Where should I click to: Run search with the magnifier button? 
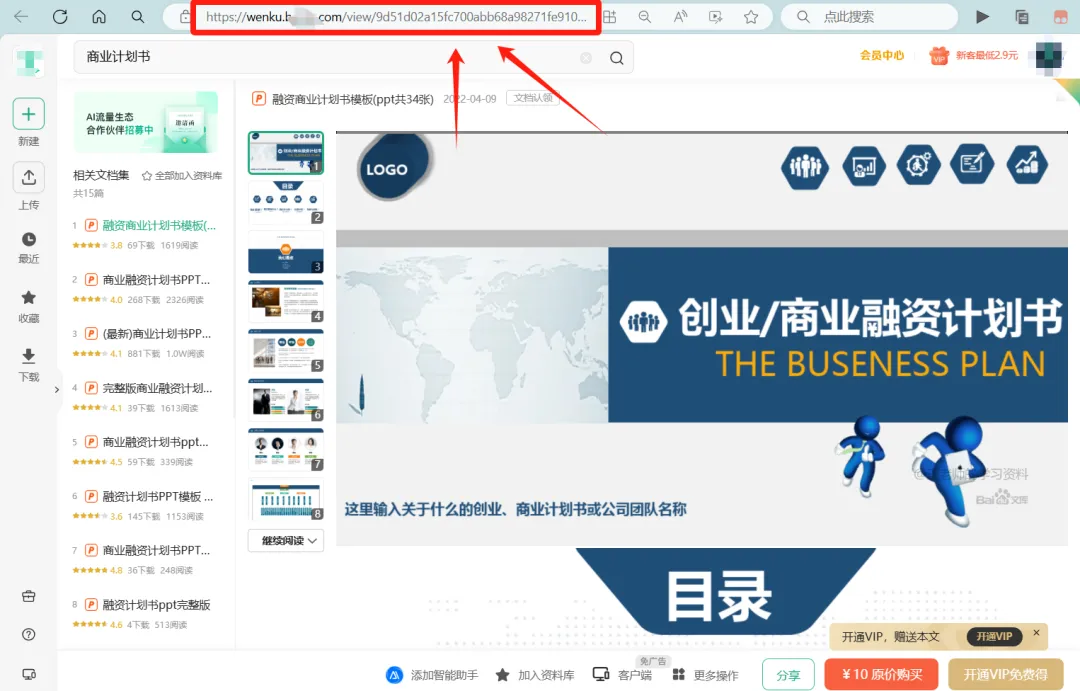pos(616,58)
